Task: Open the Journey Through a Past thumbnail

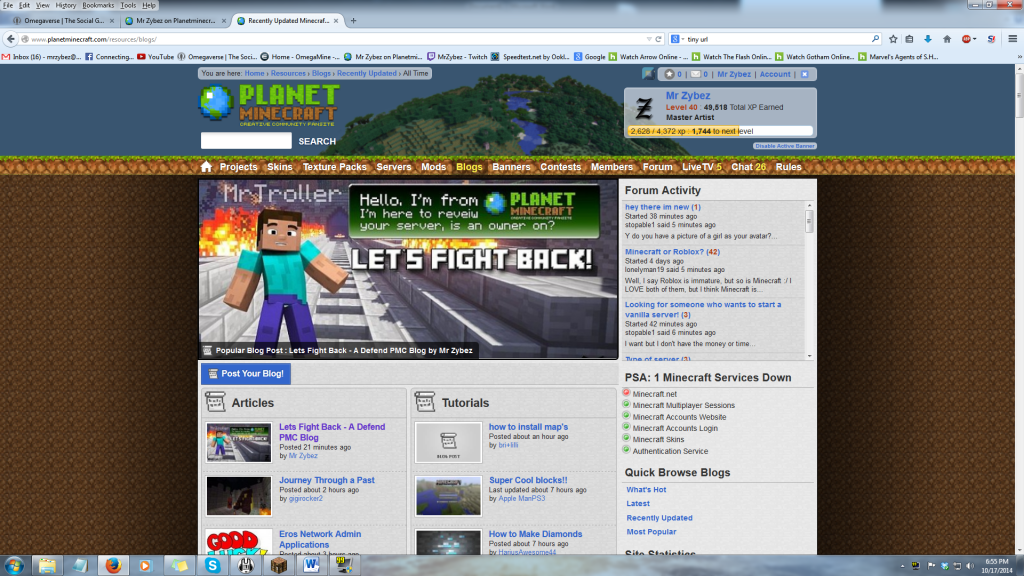Action: 238,496
